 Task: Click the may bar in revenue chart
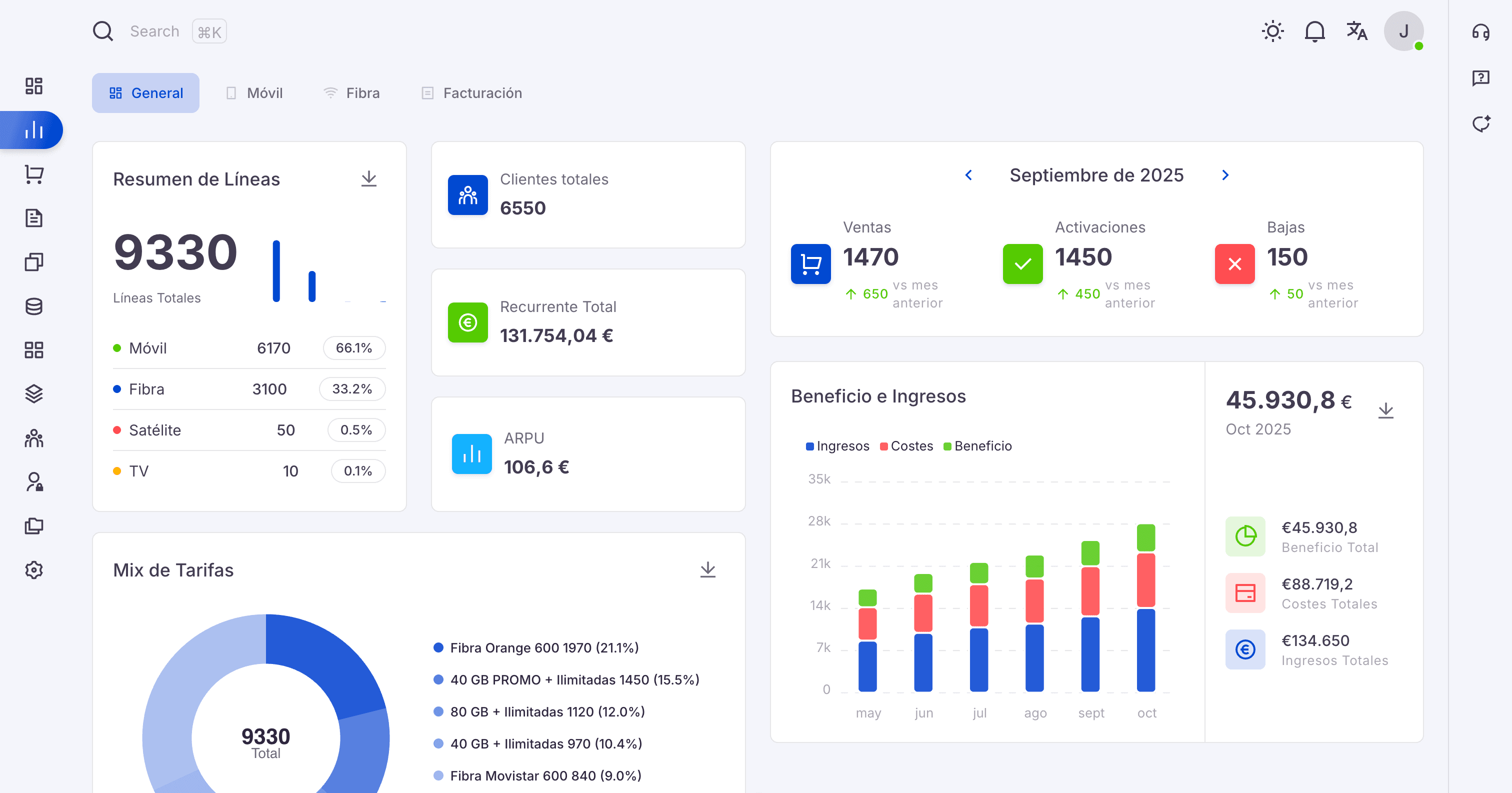pyautogui.click(x=867, y=640)
